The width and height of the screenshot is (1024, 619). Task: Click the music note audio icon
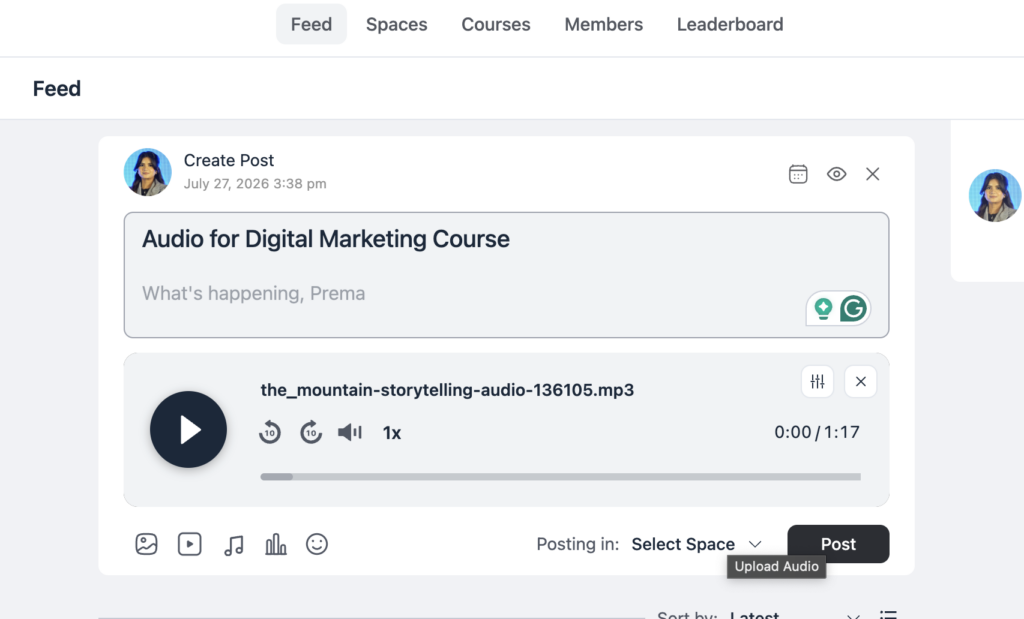[233, 545]
